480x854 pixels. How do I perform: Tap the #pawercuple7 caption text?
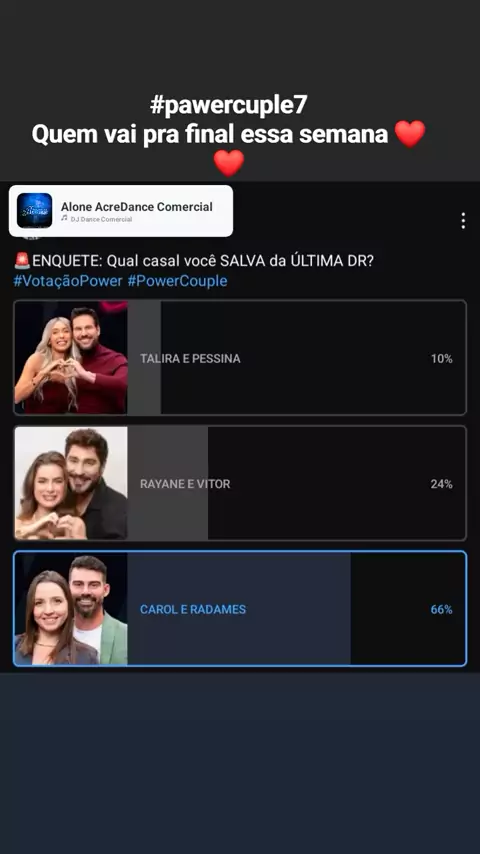coord(229,106)
